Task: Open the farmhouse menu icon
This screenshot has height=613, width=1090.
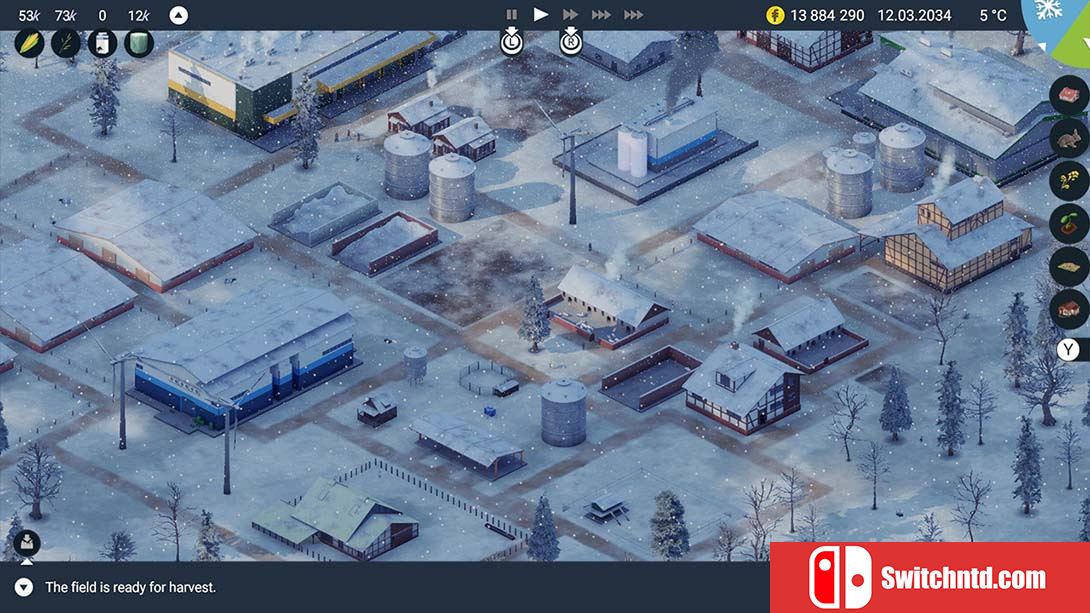Action: click(x=1069, y=309)
